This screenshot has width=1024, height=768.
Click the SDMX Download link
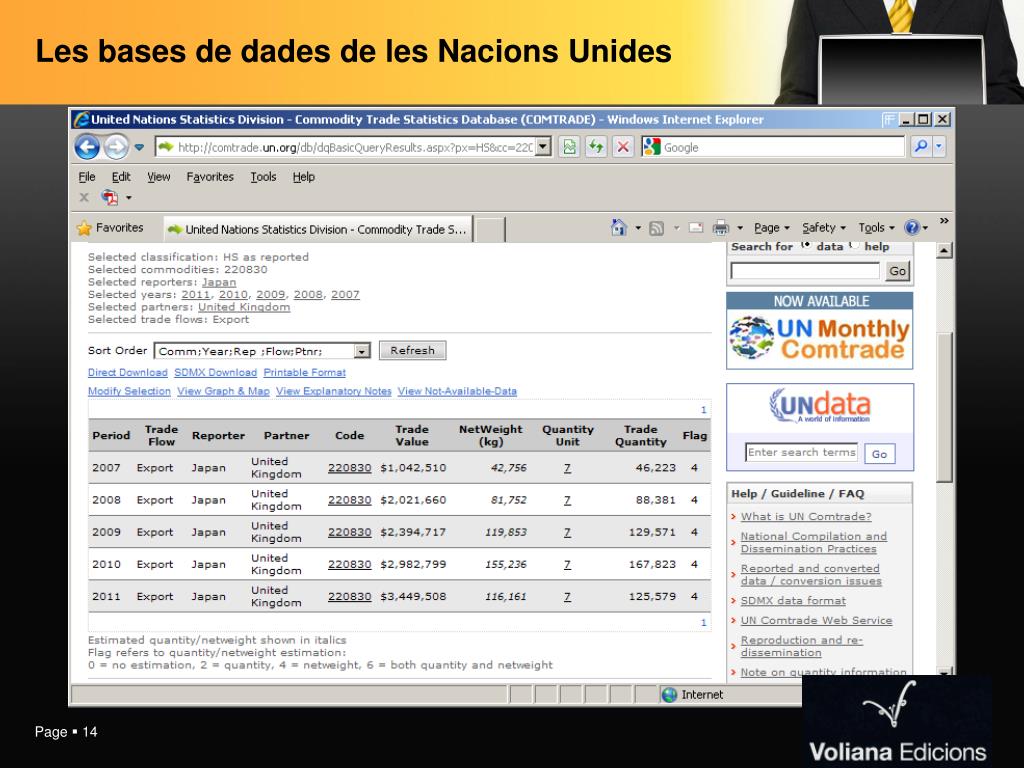click(216, 372)
